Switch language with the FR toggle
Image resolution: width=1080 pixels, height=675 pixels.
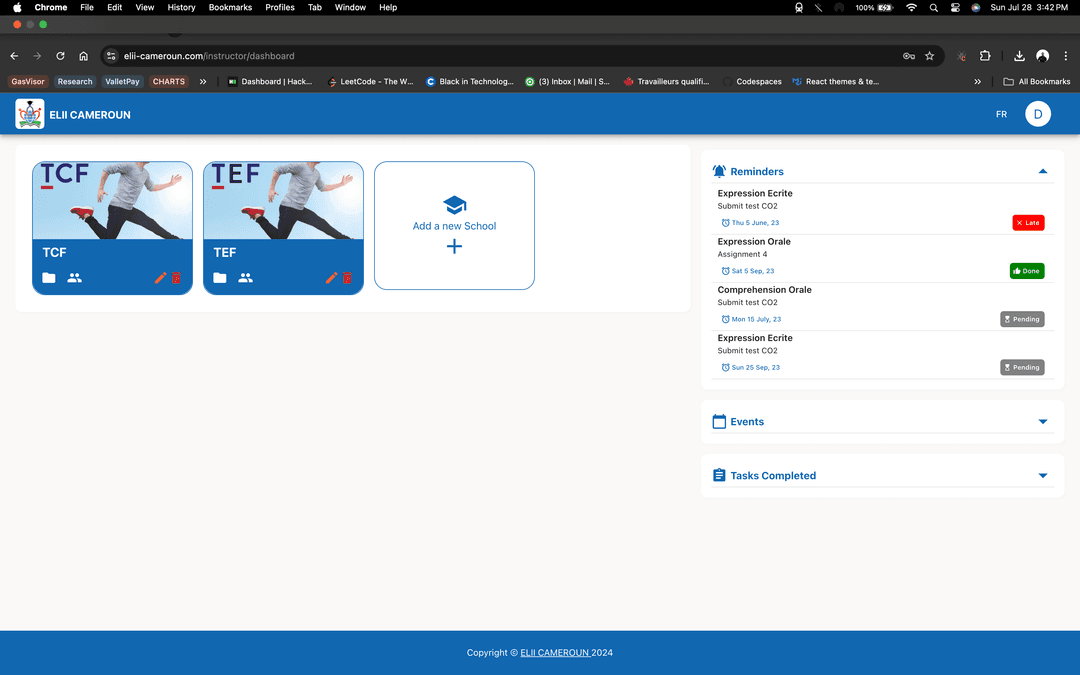1001,115
